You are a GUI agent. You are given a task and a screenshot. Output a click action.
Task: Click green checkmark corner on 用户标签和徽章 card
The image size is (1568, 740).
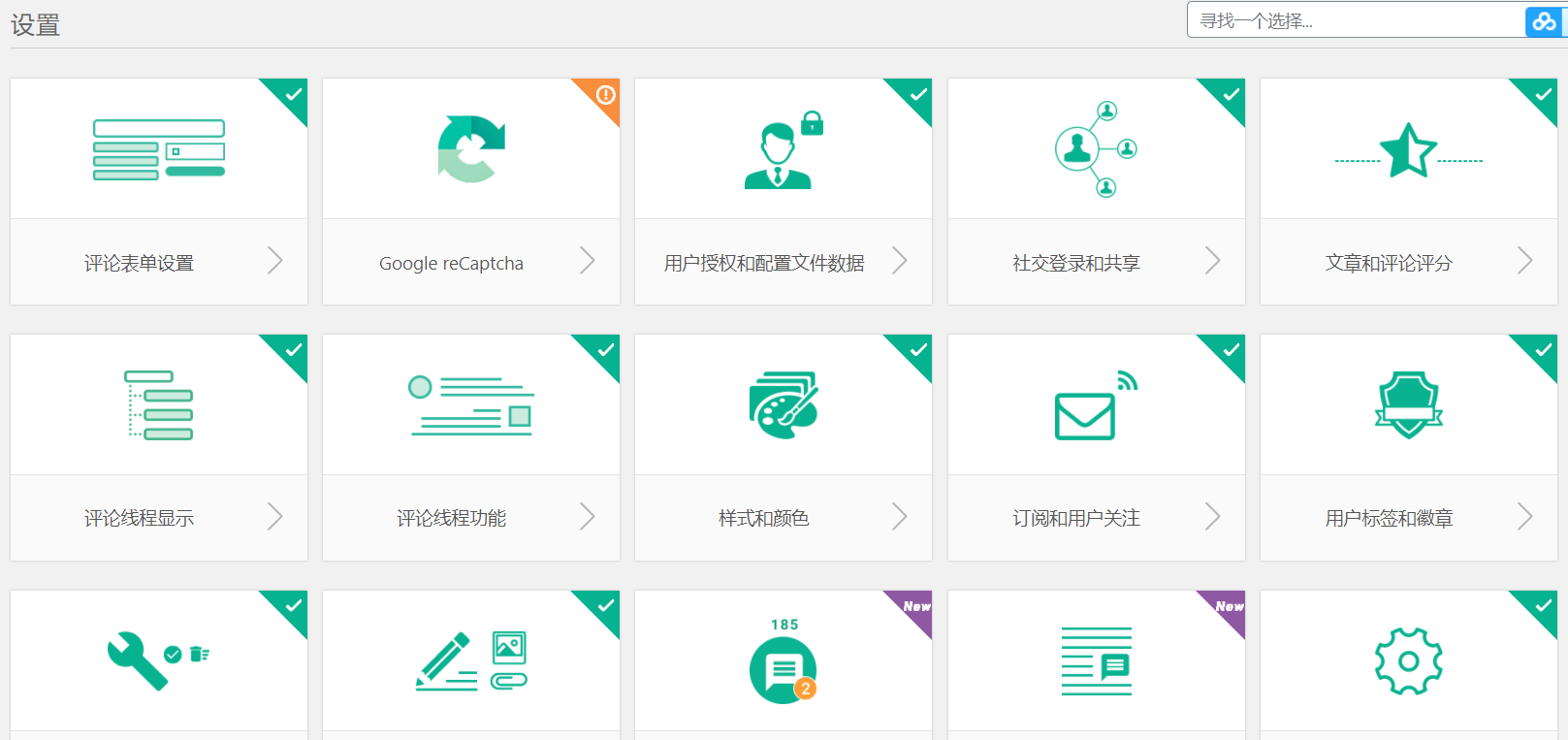click(x=1541, y=351)
